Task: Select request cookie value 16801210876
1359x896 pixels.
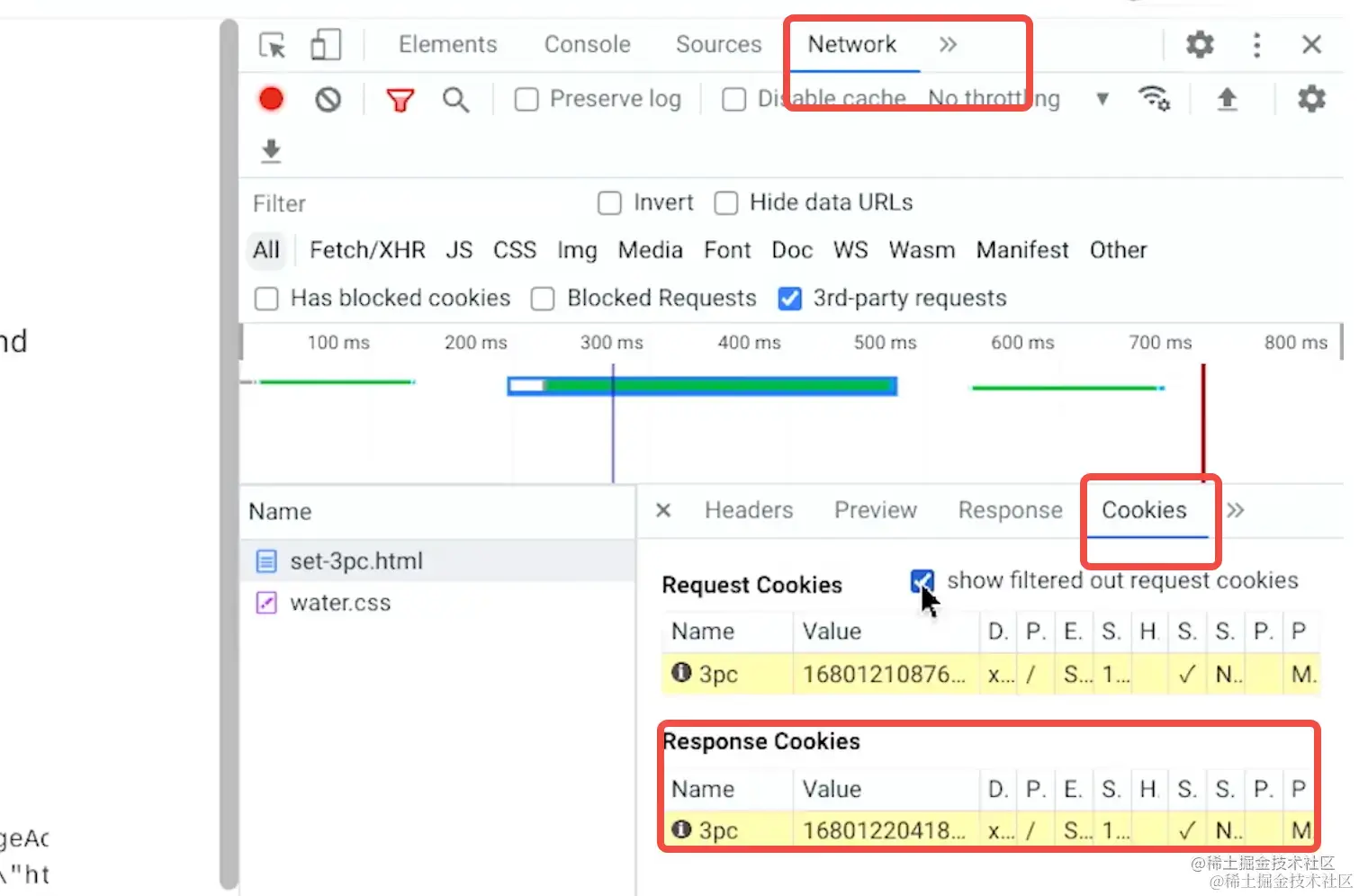Action: pyautogui.click(x=884, y=674)
